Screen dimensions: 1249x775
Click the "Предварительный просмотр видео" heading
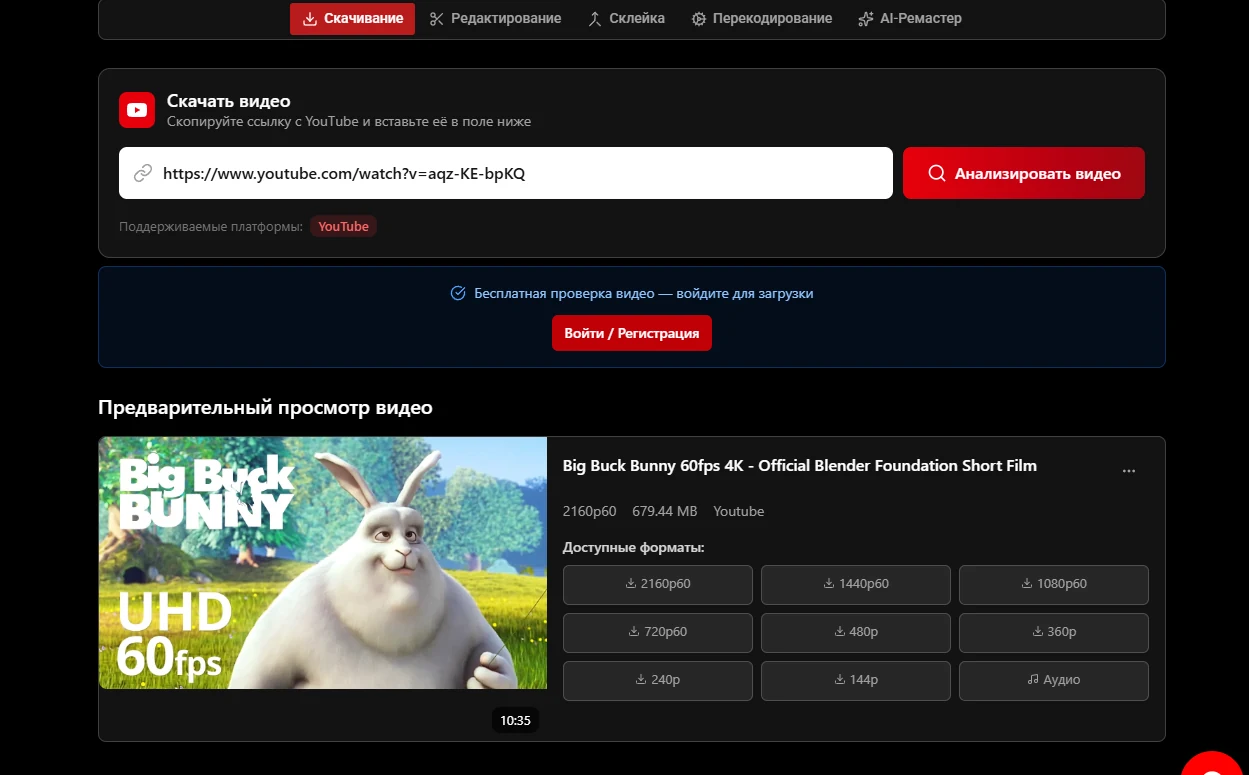point(265,408)
